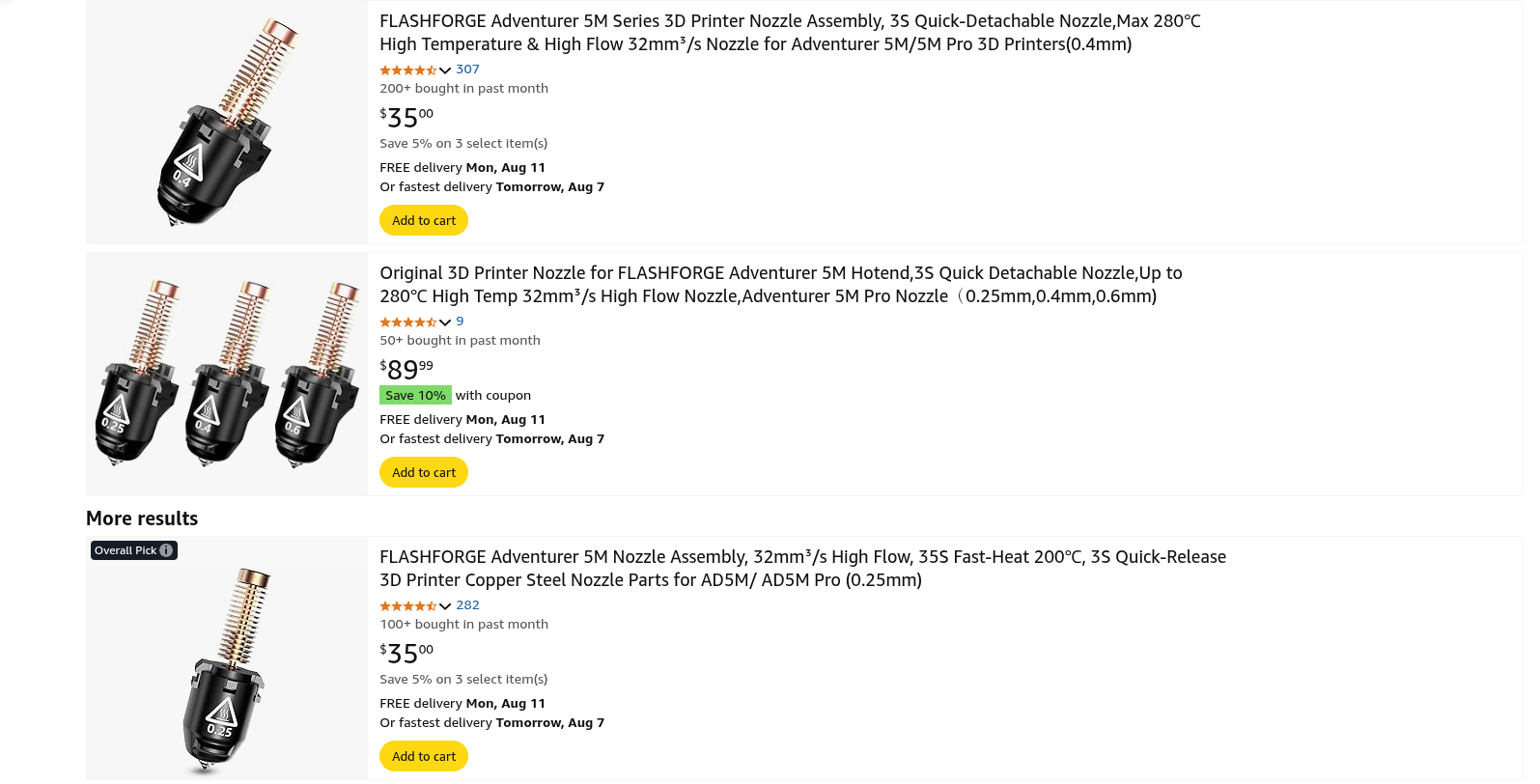
Task: Open the star rating of the three-nozzle set listing
Action: point(408,322)
